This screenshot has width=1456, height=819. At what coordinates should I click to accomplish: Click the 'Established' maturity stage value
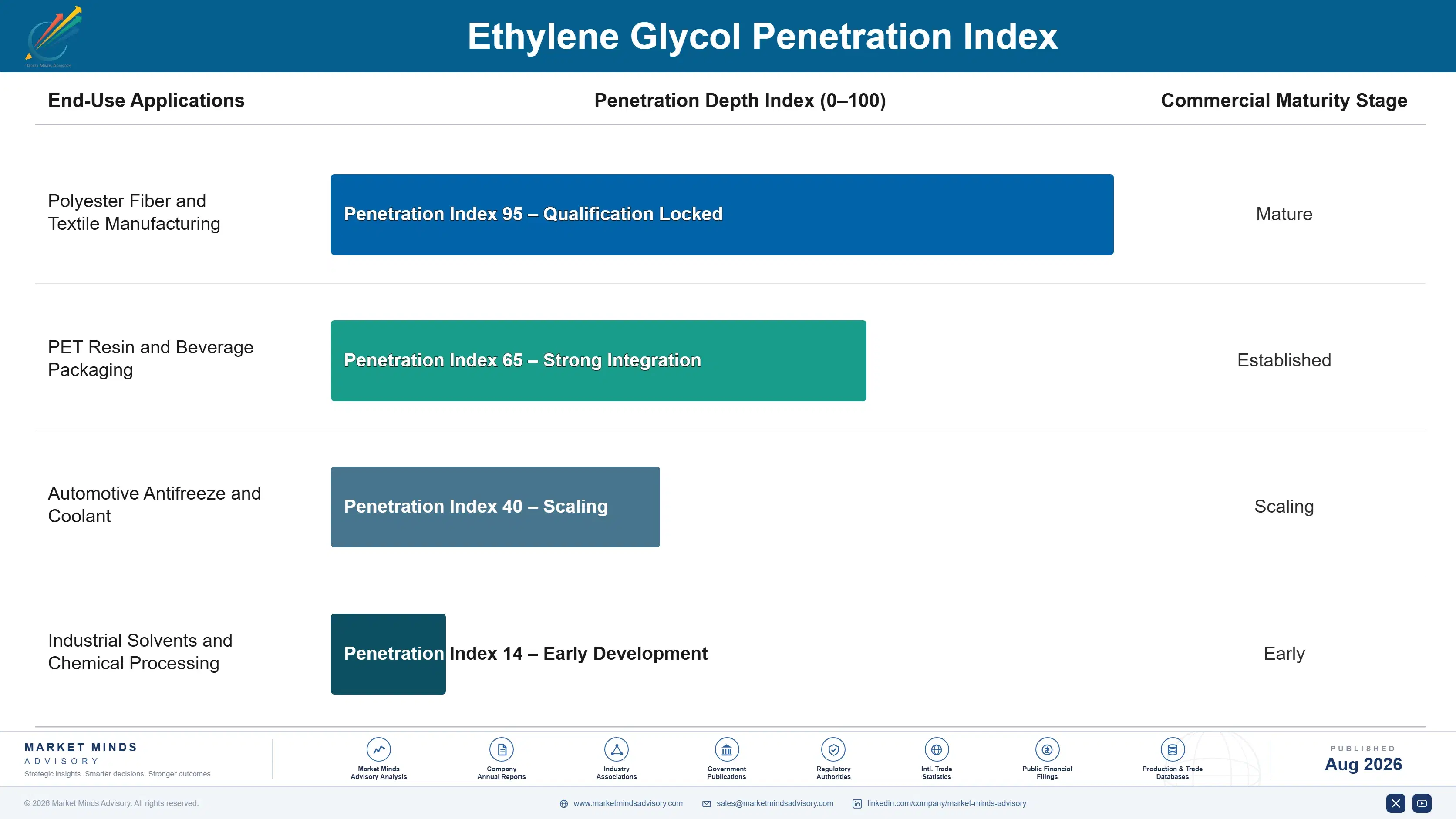[x=1284, y=360]
